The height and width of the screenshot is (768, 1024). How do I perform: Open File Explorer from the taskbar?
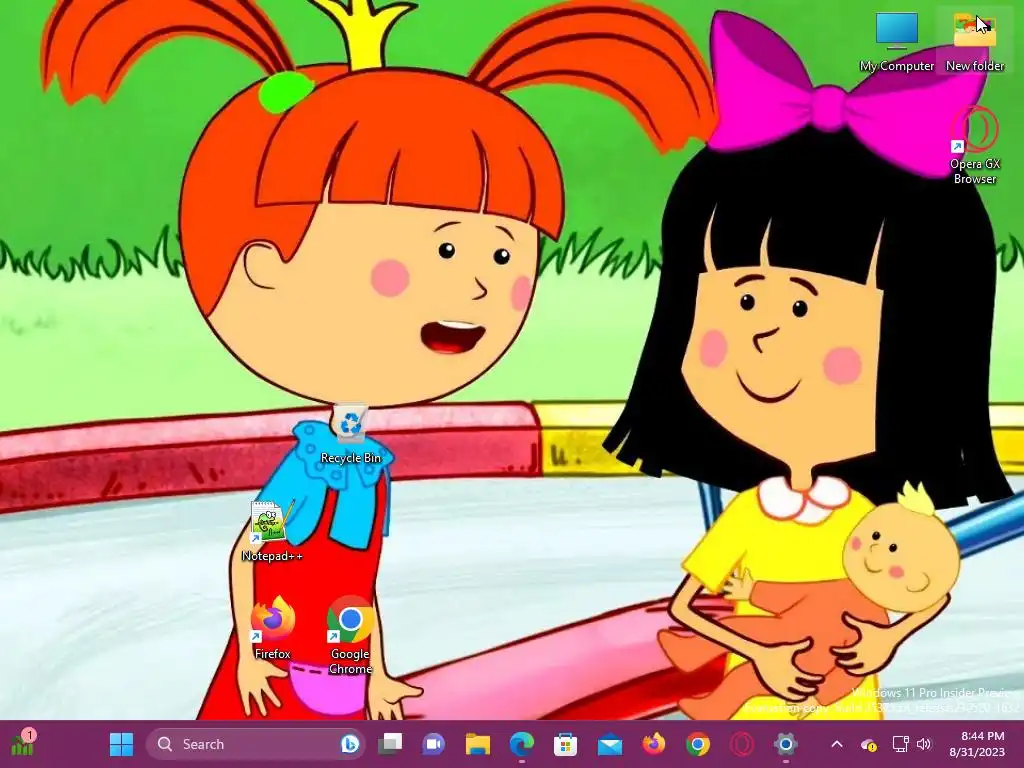[x=477, y=744]
